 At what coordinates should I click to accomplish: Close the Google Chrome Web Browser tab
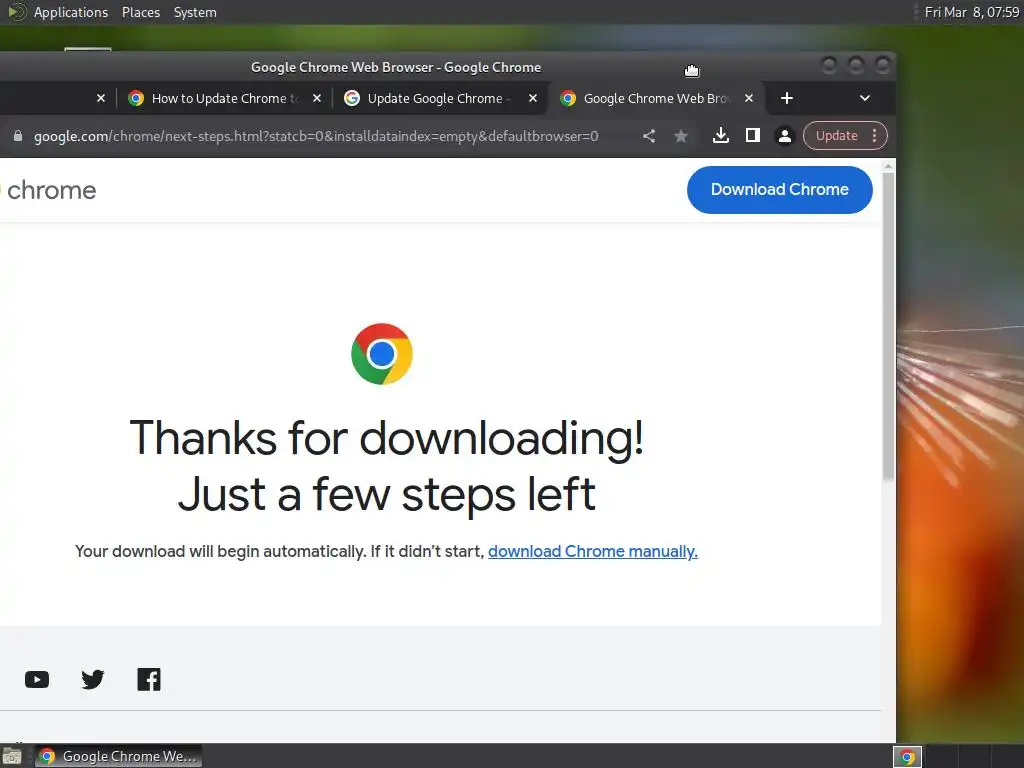[749, 98]
